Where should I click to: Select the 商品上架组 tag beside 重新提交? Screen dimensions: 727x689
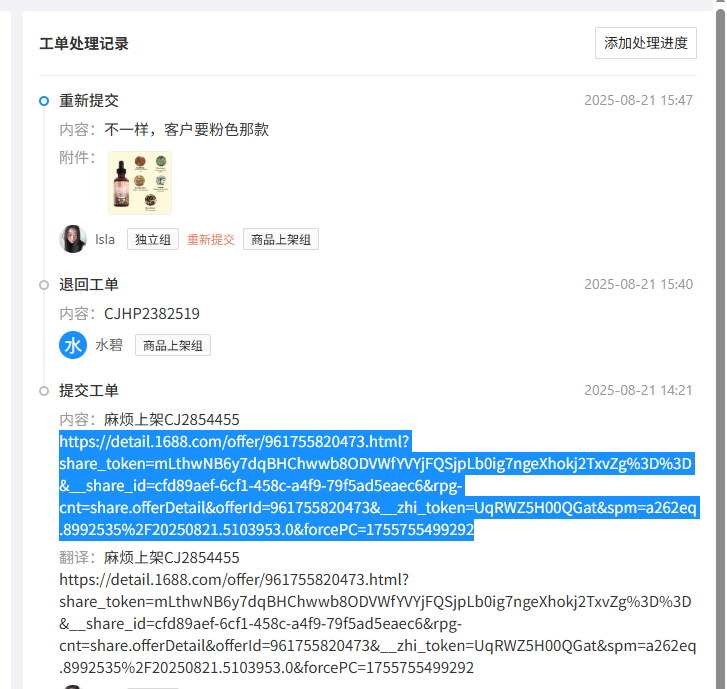click(x=281, y=239)
